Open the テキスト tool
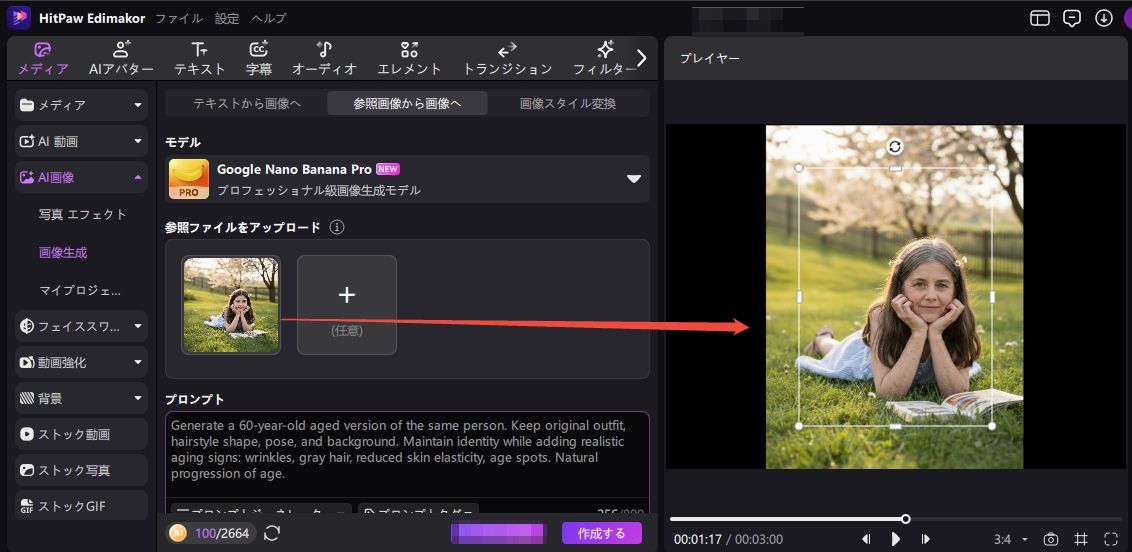Viewport: 1132px width, 552px height. click(200, 59)
